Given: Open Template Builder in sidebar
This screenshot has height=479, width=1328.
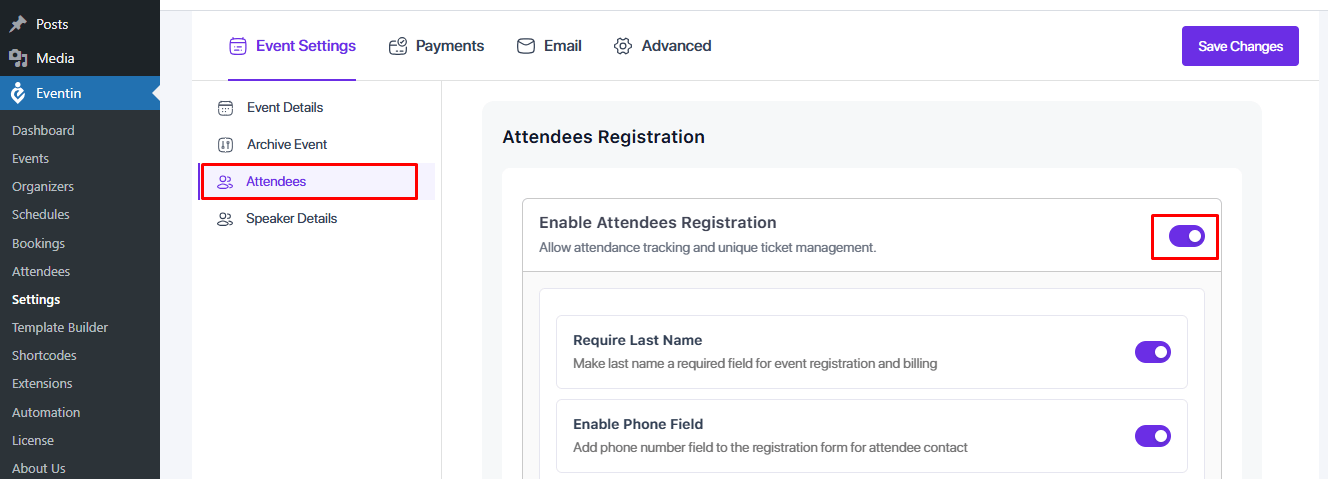Looking at the screenshot, I should point(60,327).
